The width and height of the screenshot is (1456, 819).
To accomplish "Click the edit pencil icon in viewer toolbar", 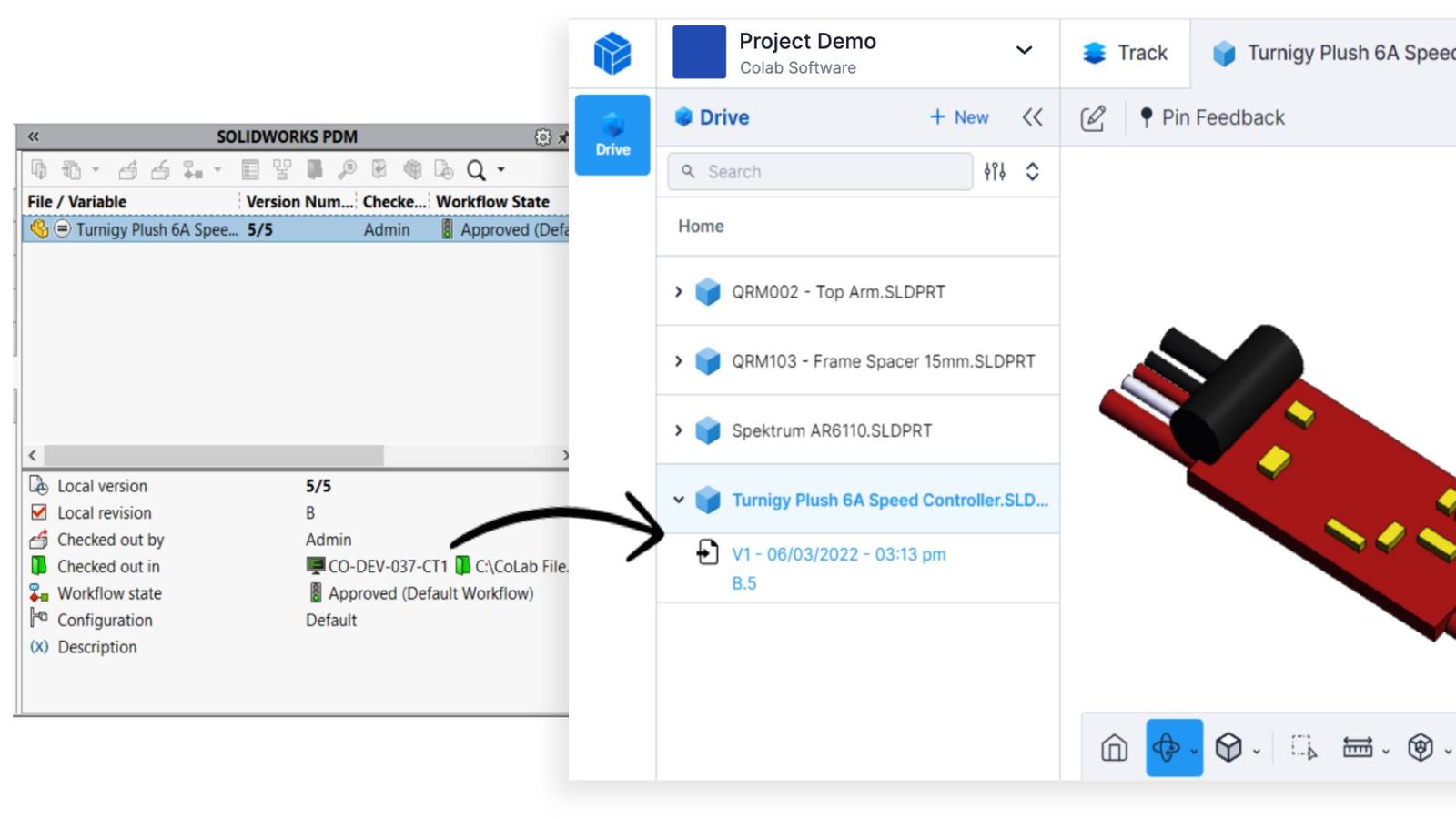I will pos(1093,117).
